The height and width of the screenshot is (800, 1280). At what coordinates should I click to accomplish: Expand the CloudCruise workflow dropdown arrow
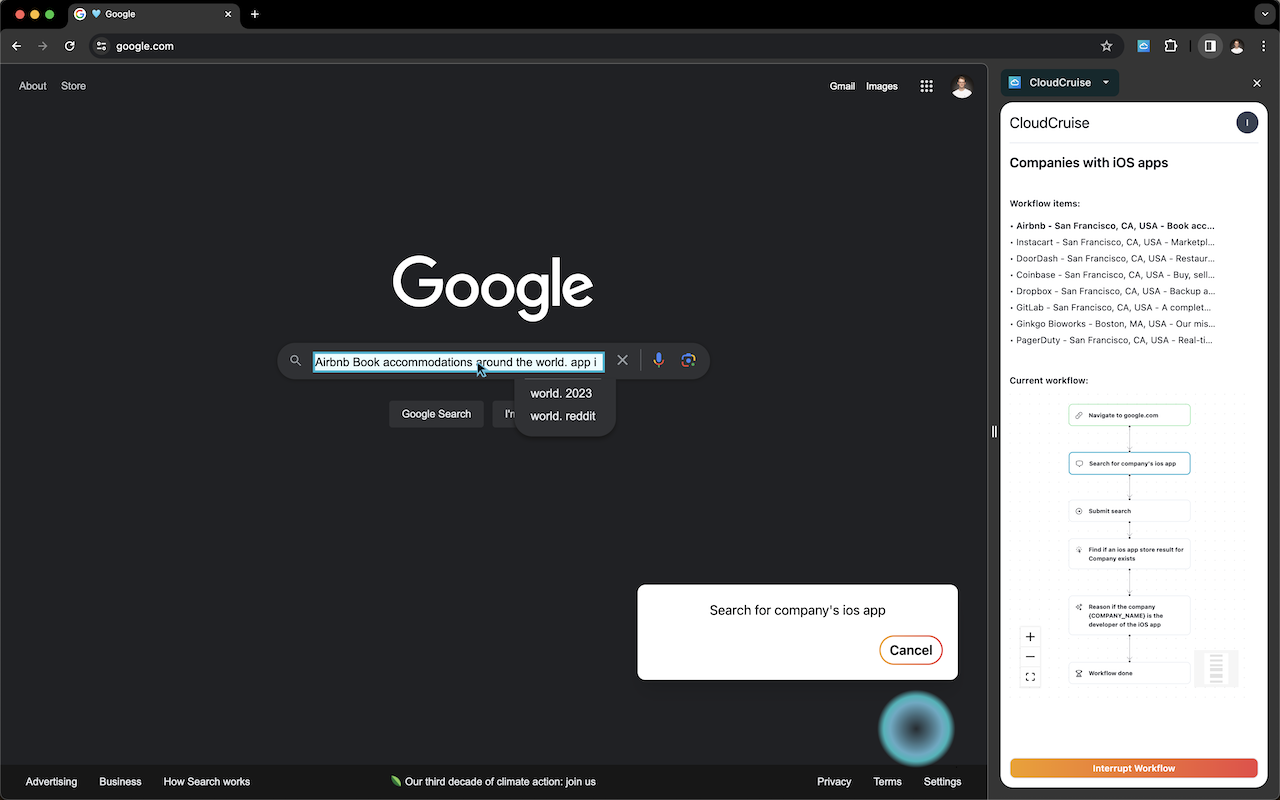point(1106,83)
